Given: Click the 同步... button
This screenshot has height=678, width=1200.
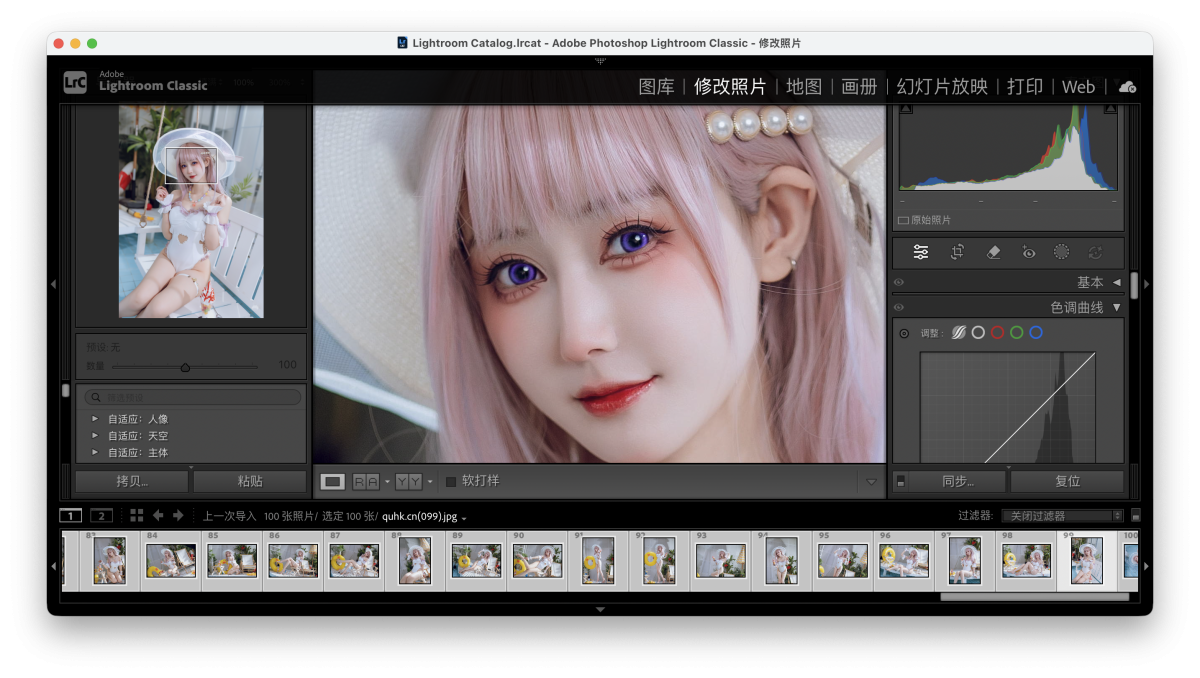Looking at the screenshot, I should 958,481.
